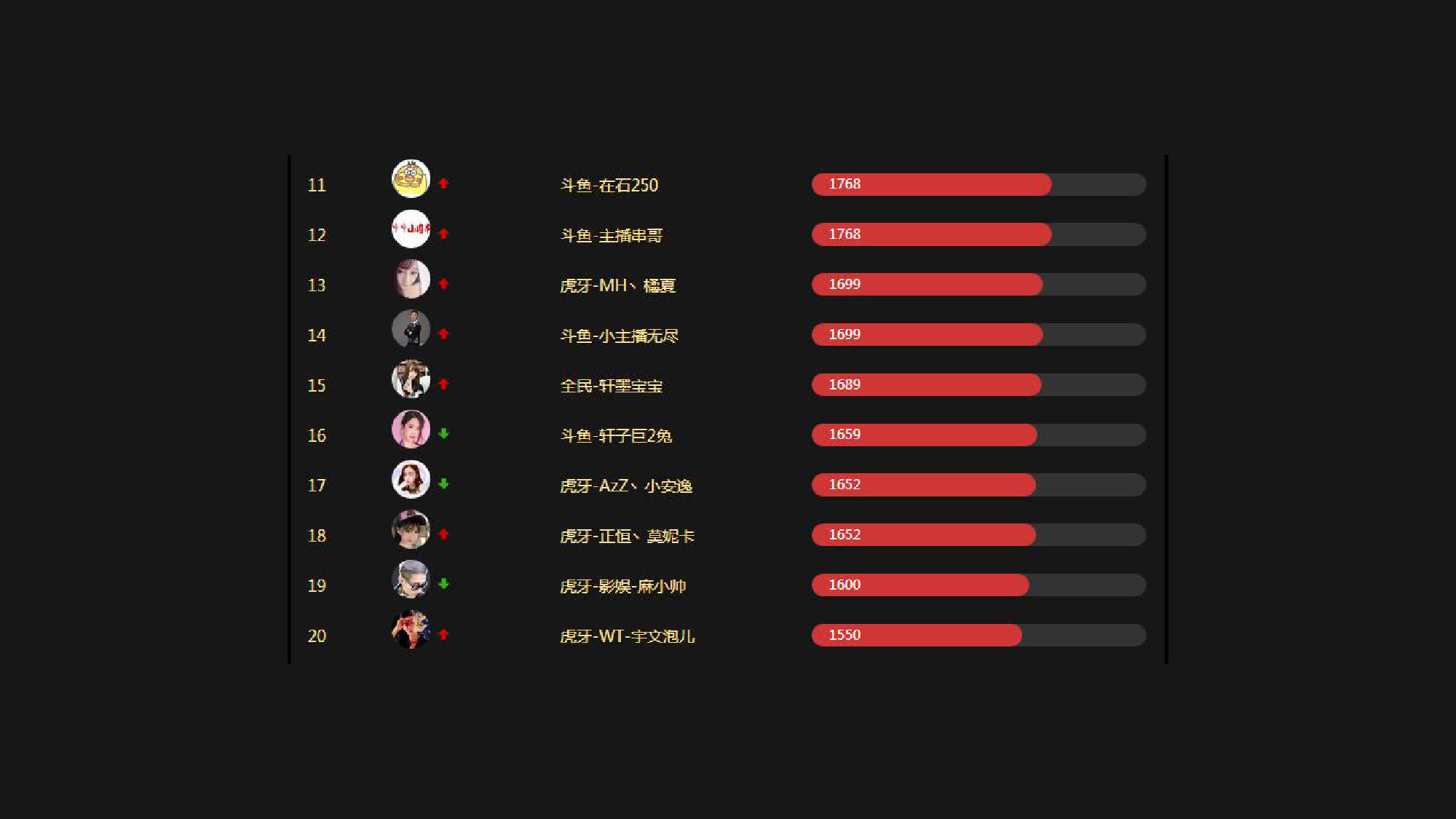Click the rank number 17

317,486
